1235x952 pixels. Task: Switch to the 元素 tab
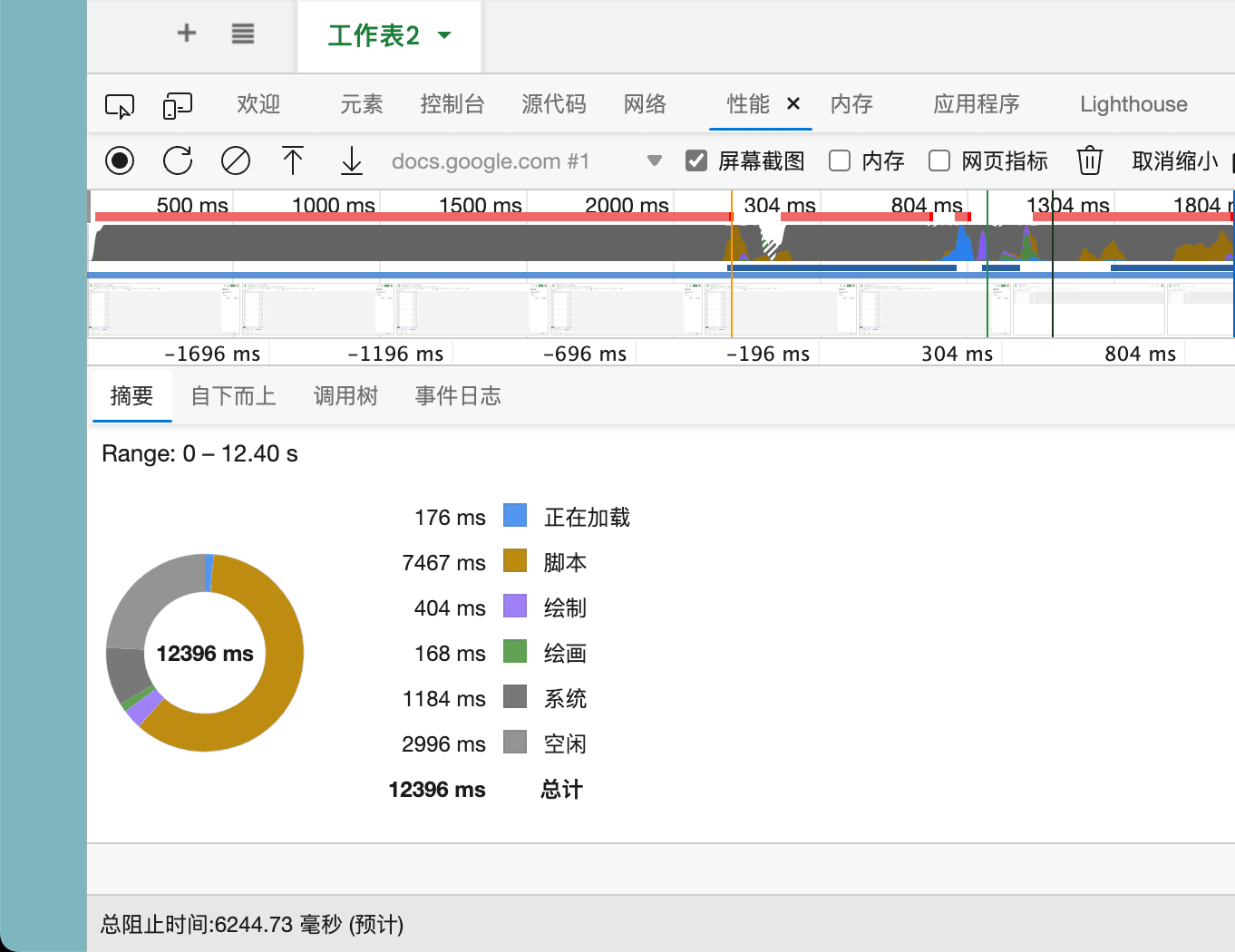[x=362, y=104]
